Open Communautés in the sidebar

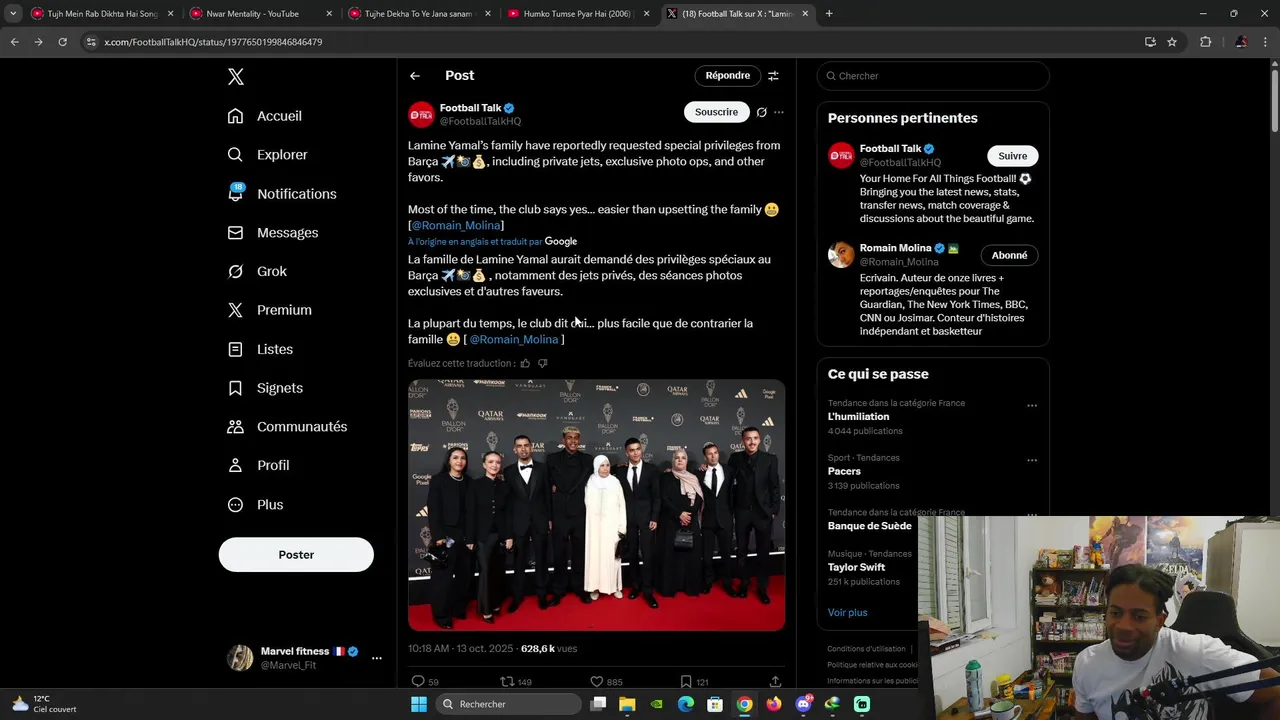[287, 427]
